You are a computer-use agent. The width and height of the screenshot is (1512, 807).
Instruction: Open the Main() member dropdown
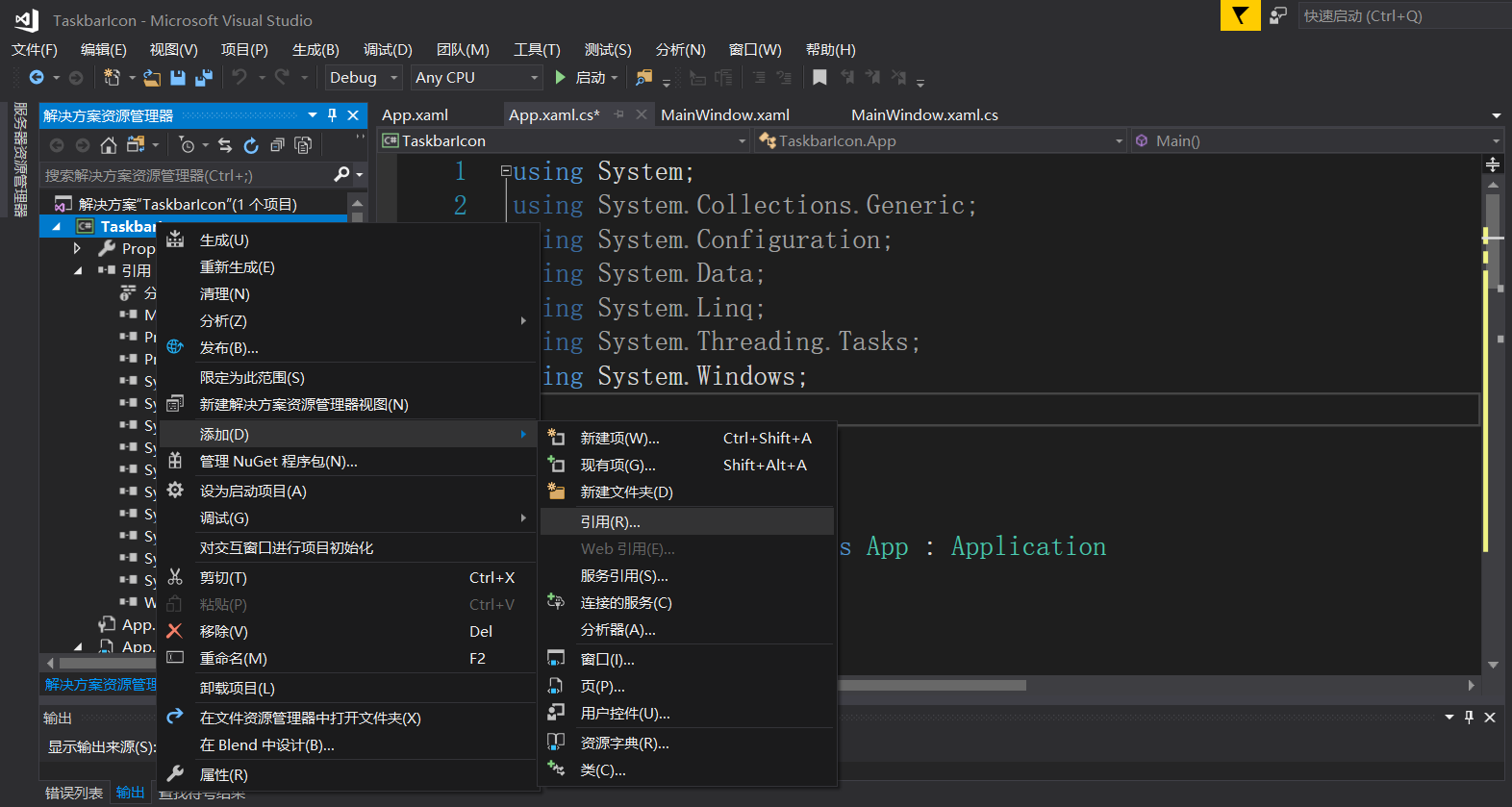click(x=1496, y=141)
